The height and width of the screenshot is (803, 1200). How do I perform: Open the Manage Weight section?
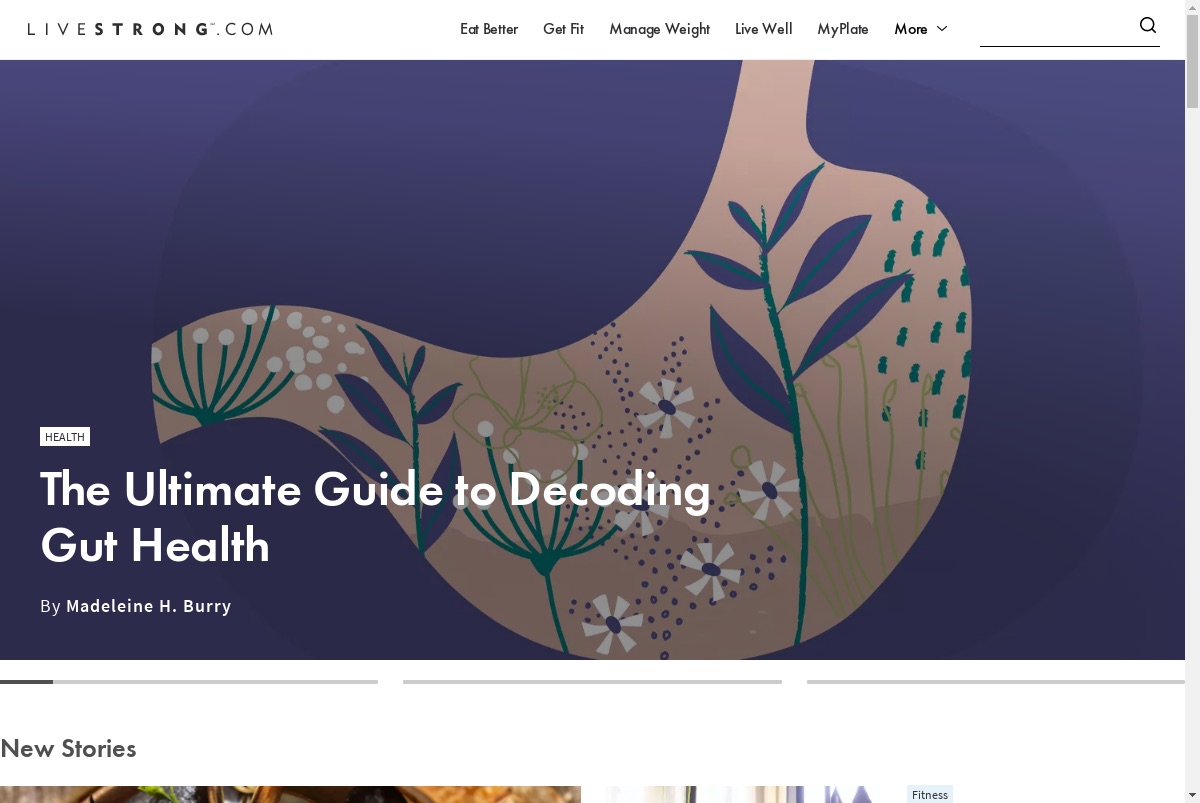pos(659,29)
